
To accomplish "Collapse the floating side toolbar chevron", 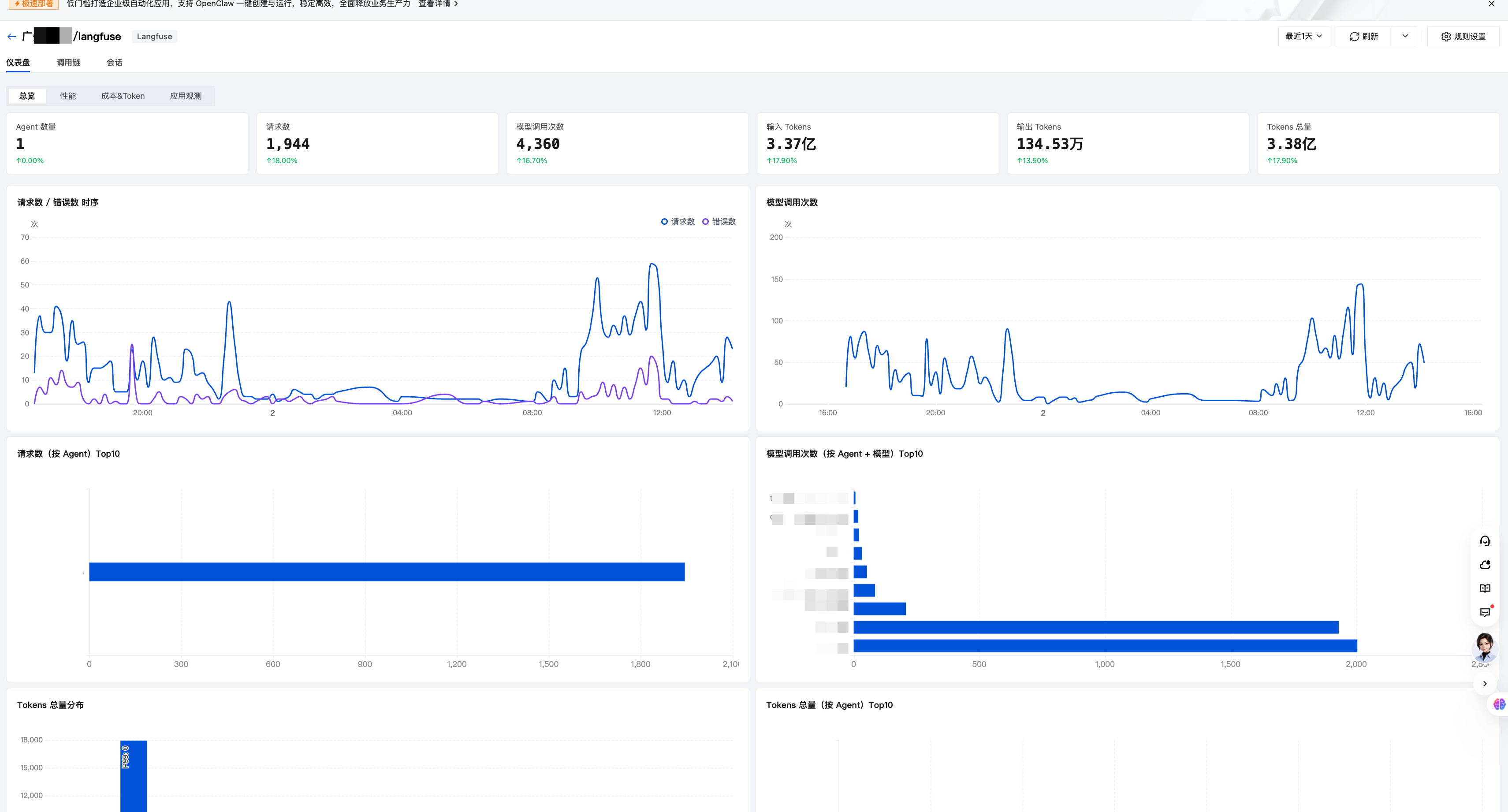I will (x=1485, y=683).
